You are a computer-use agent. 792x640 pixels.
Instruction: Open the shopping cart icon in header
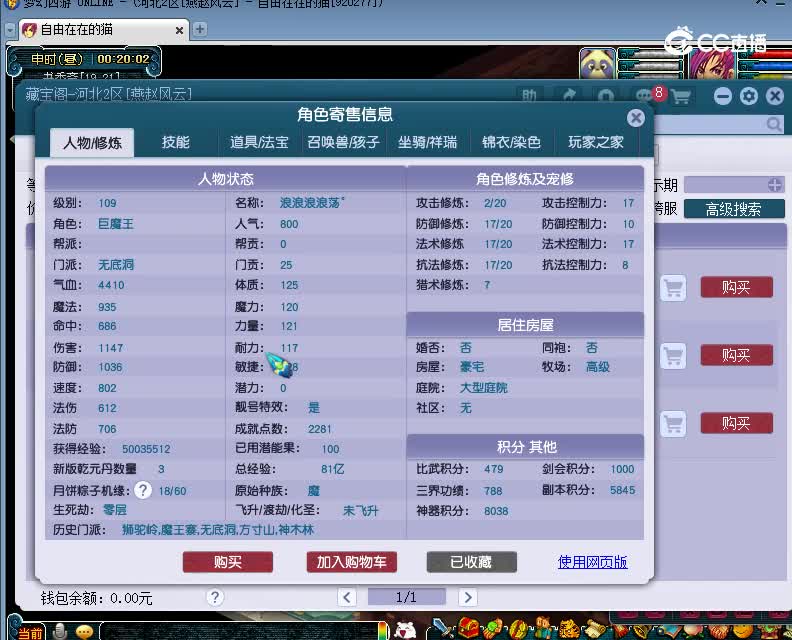(680, 96)
